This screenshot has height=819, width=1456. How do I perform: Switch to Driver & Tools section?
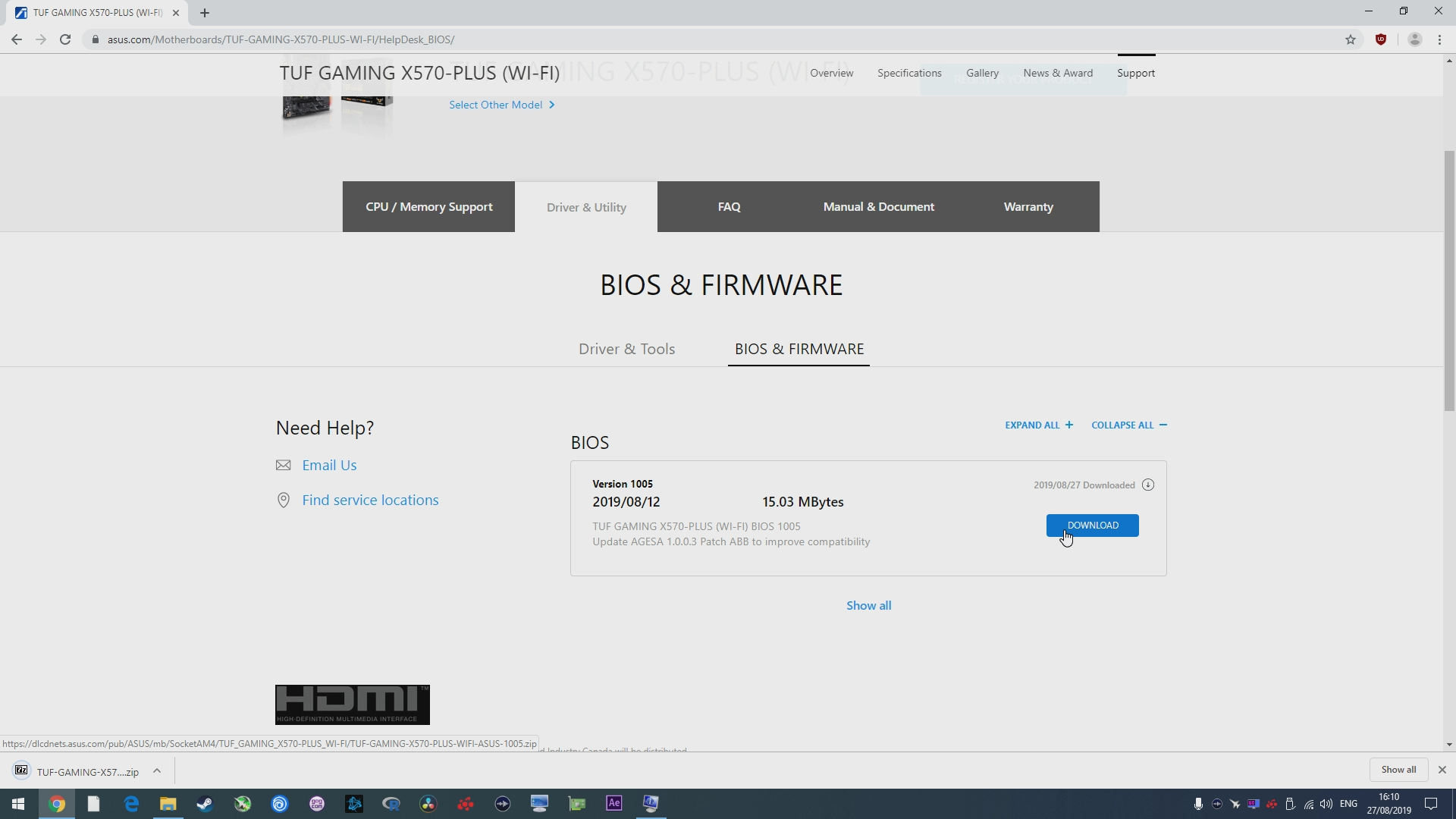pos(626,349)
